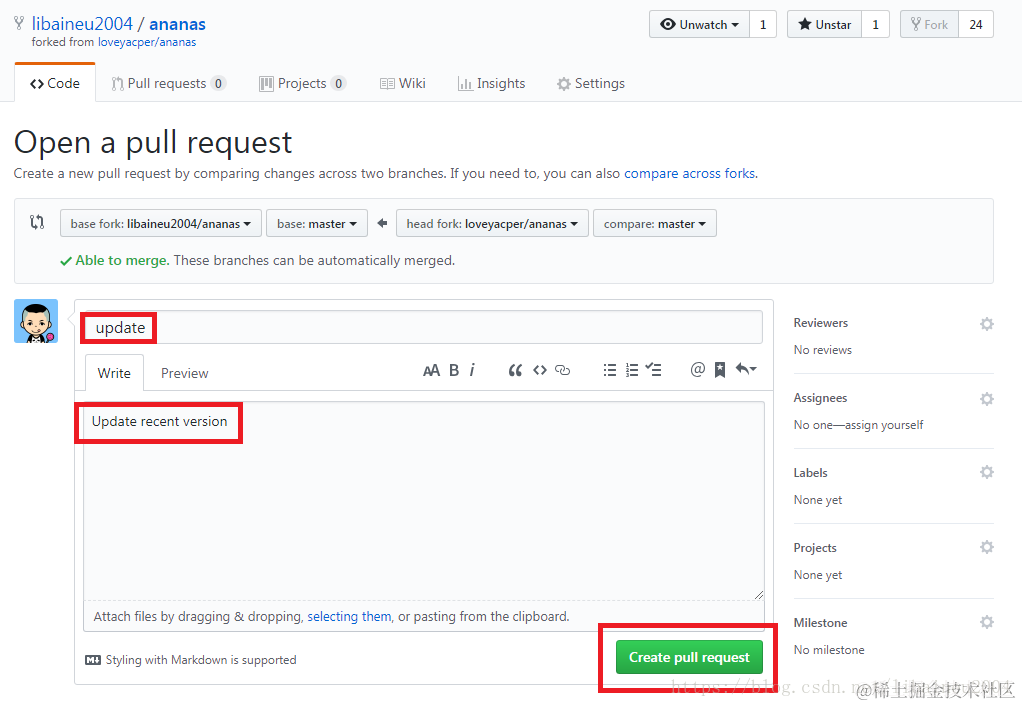The image size is (1022, 707).
Task: Click the header text size icon
Action: [431, 371]
